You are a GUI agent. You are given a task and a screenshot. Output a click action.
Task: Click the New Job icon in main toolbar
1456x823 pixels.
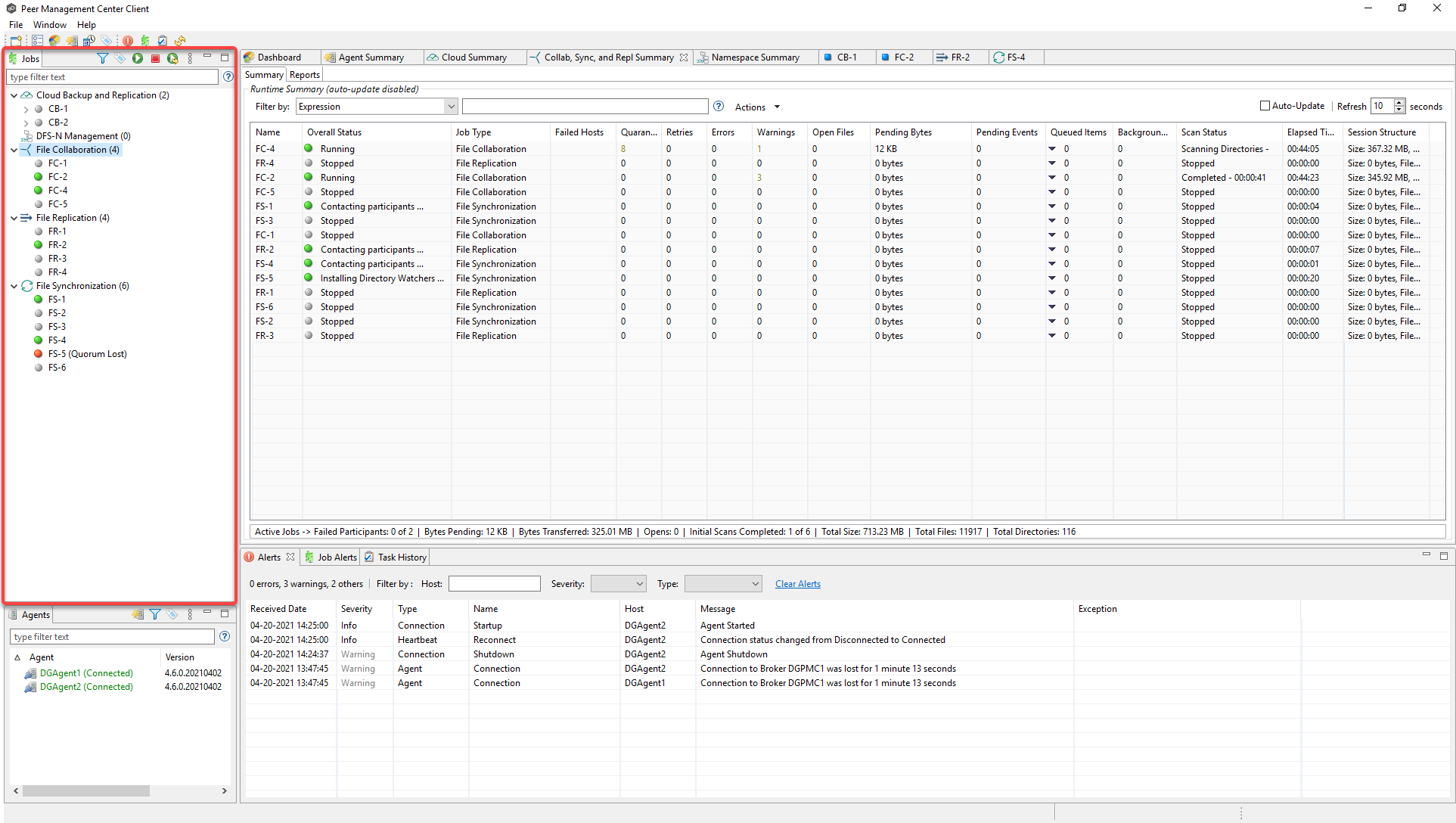click(x=16, y=41)
